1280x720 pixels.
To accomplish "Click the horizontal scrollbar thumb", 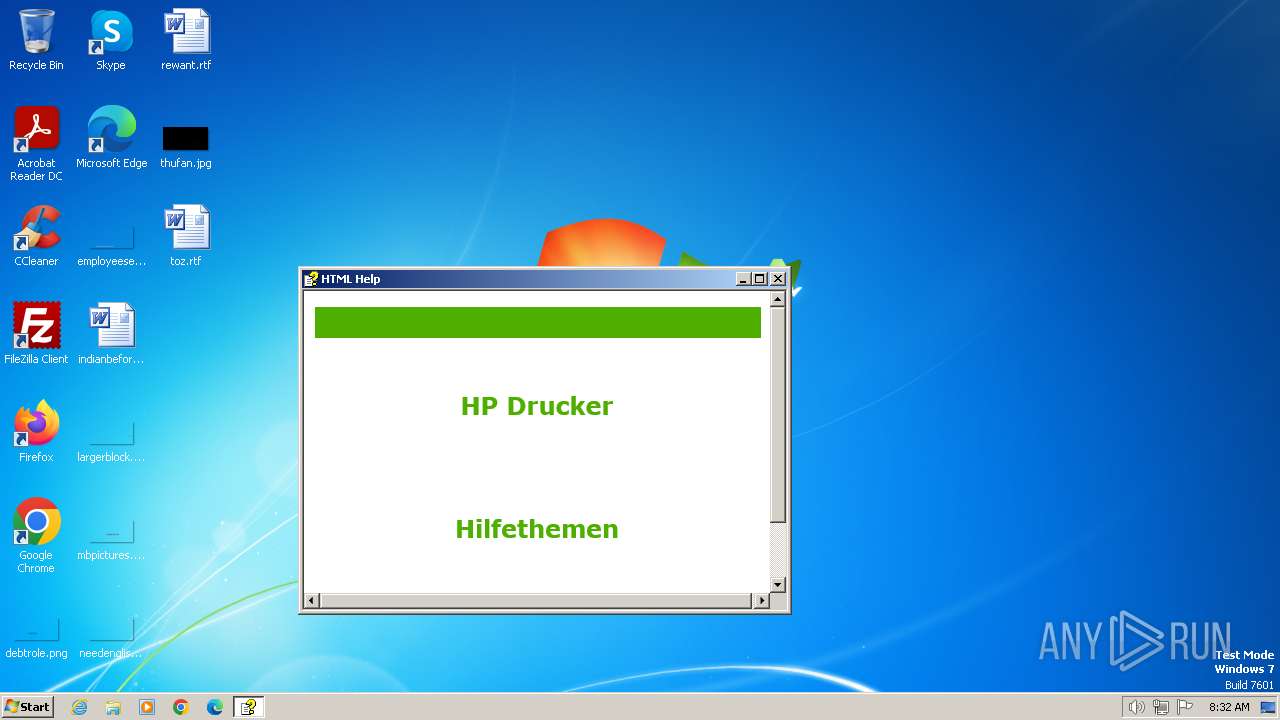I will (x=535, y=600).
